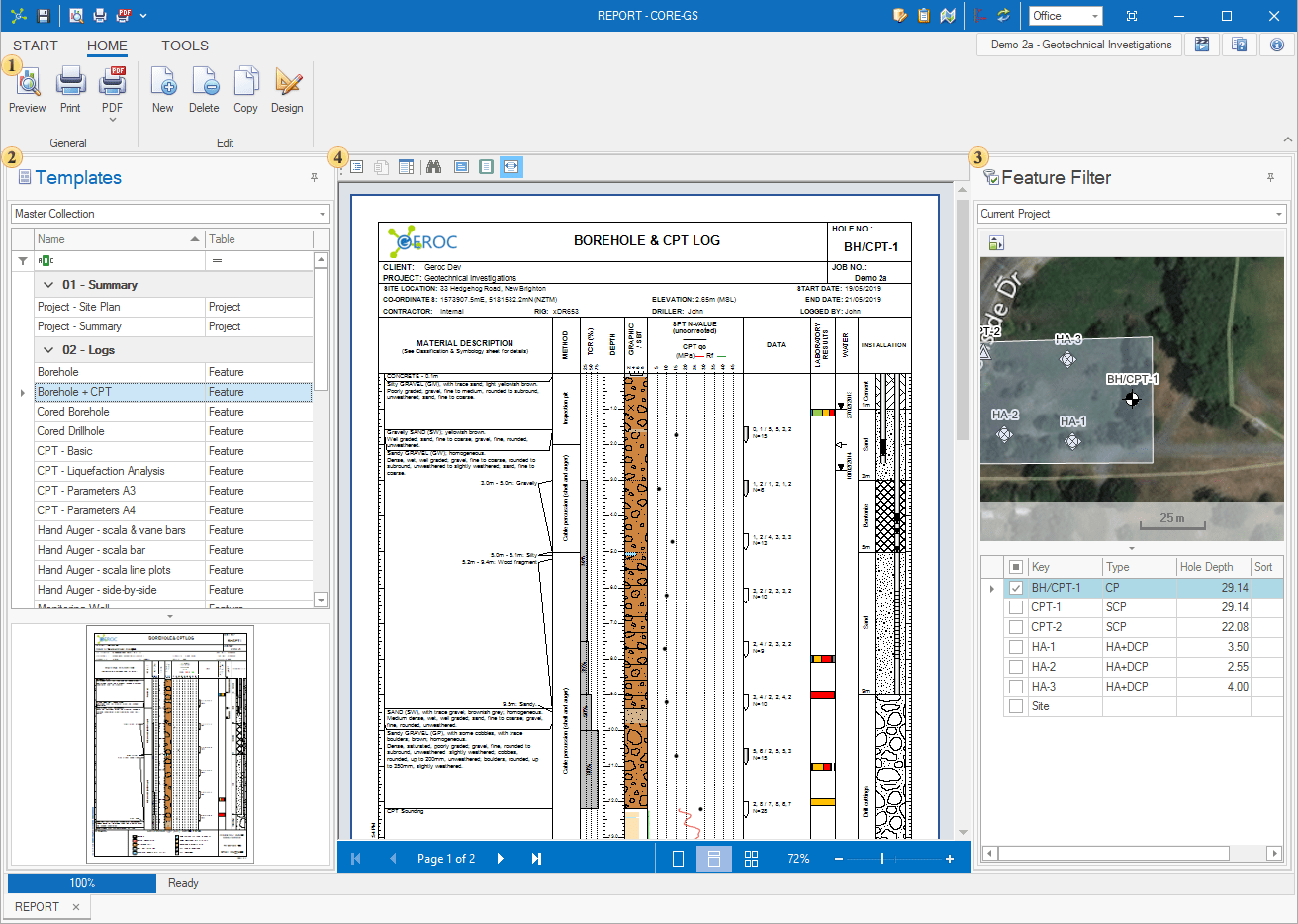Image resolution: width=1298 pixels, height=924 pixels.
Task: Check the HA-2 feature checkbox
Action: click(x=1016, y=667)
